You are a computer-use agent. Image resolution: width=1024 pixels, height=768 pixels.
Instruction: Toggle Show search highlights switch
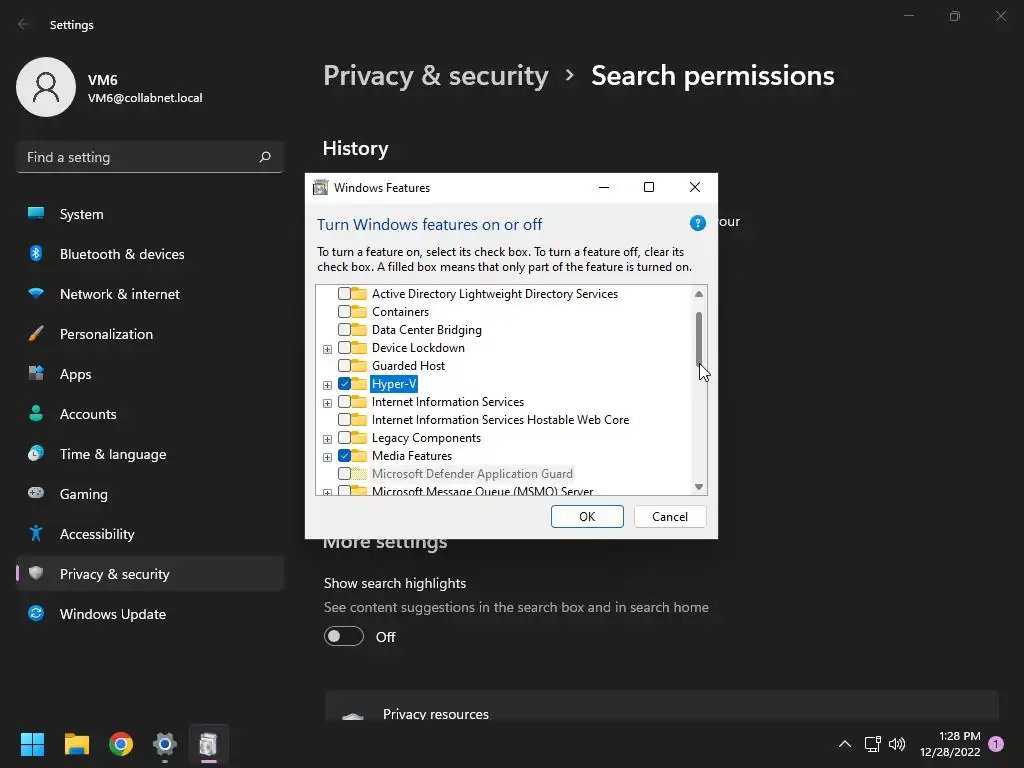(x=343, y=637)
